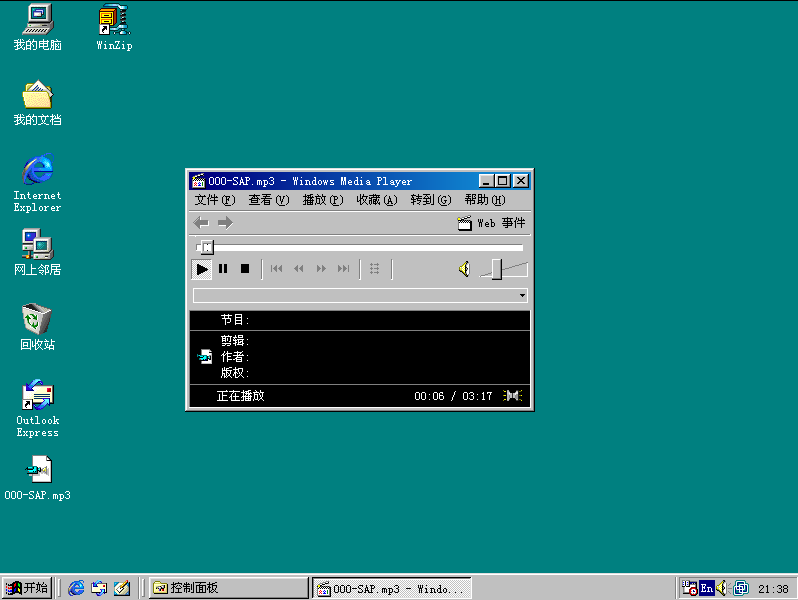Screen dimensions: 798x600
Task: Click the Back arrow in Media Player
Action: (x=202, y=223)
